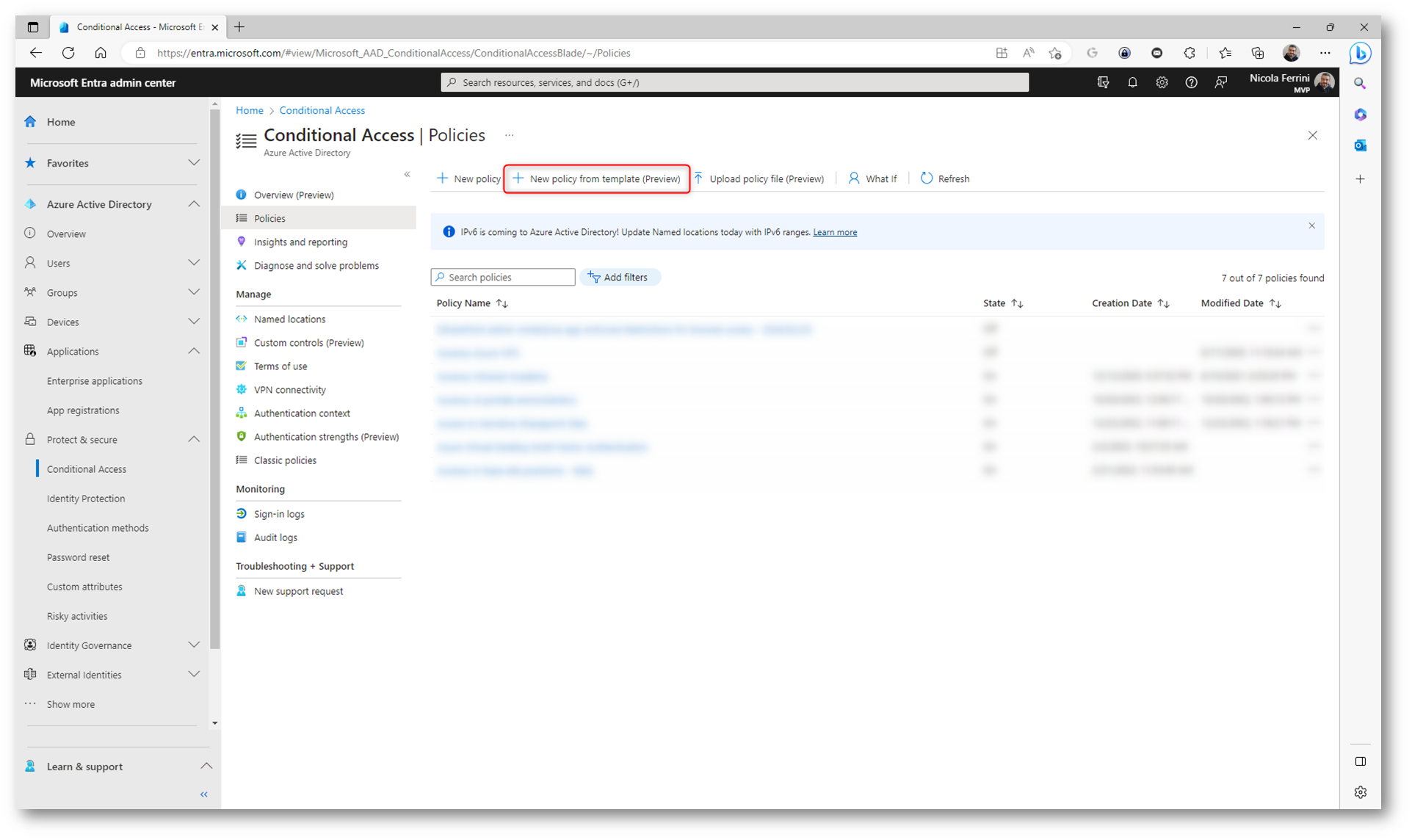This screenshot has width=1412, height=840.
Task: Click the help question mark icon
Action: point(1191,83)
